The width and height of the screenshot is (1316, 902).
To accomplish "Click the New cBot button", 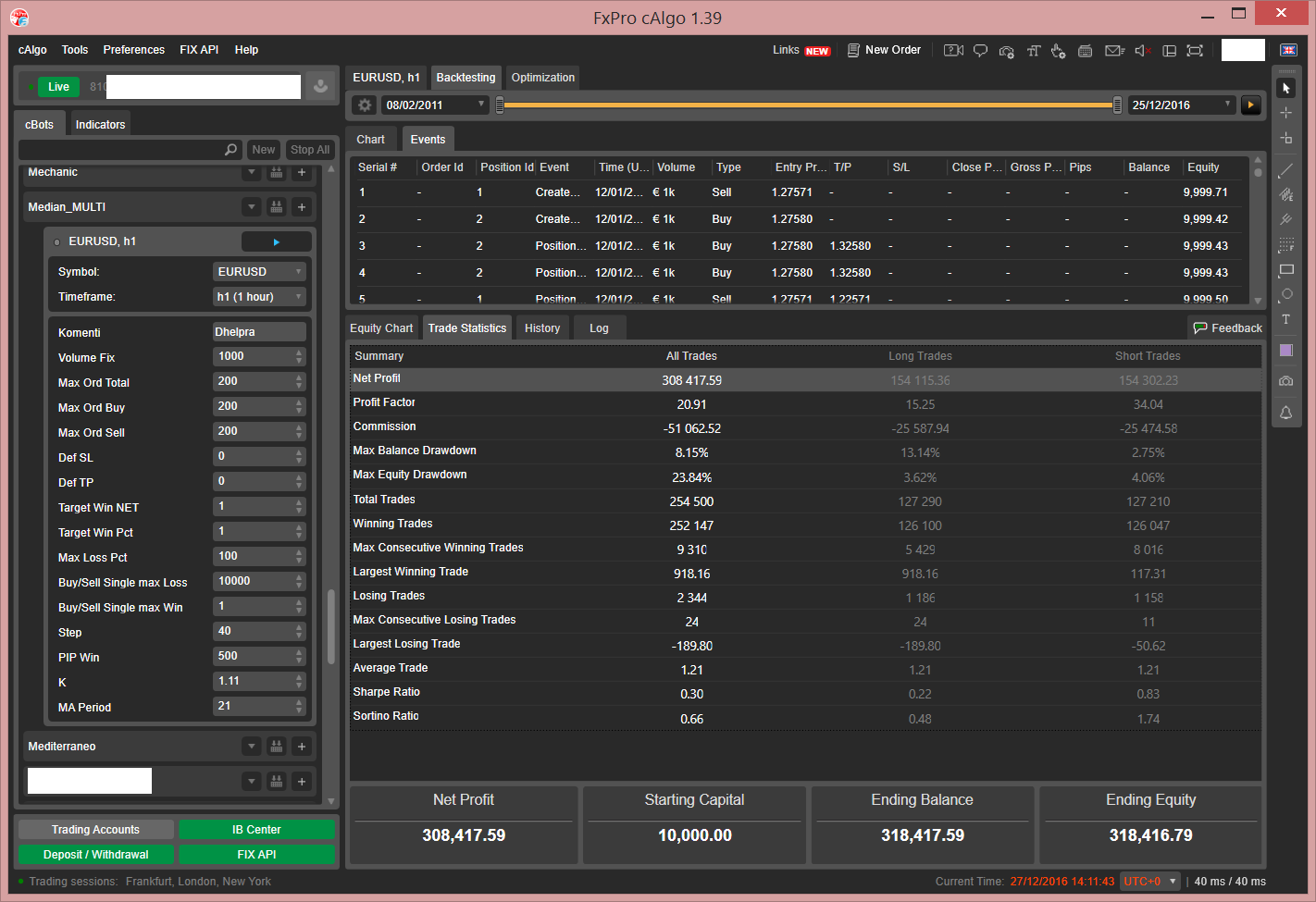I will point(264,150).
